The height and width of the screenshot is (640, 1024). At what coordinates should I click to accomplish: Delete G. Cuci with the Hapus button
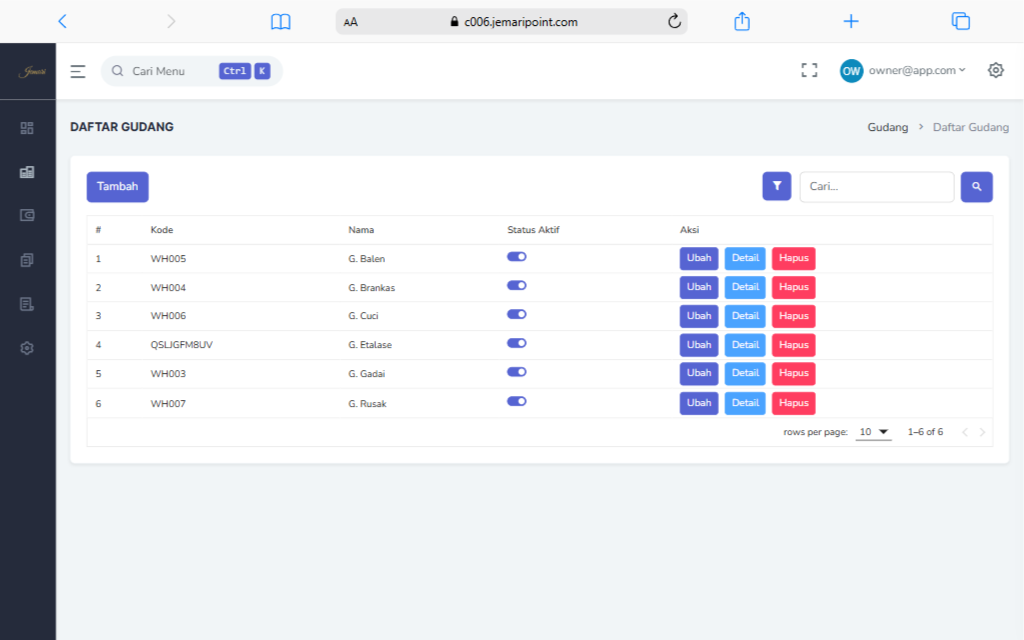click(793, 316)
